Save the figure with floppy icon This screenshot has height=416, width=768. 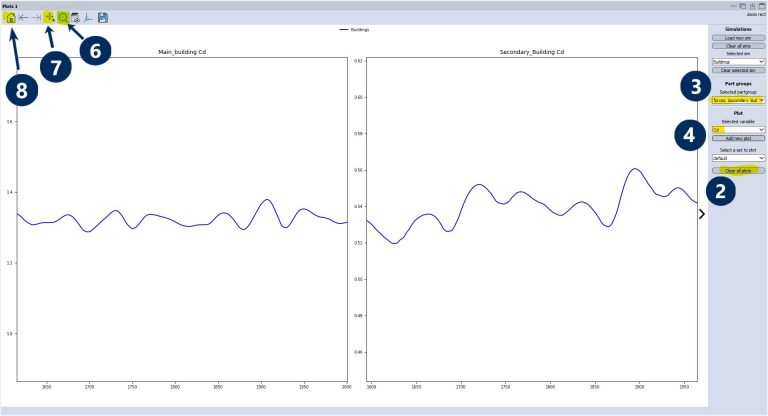(x=102, y=18)
